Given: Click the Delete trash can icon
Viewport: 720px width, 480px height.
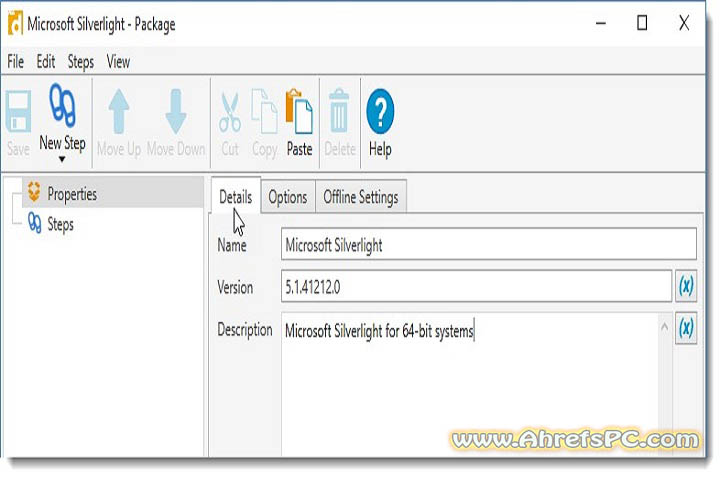Looking at the screenshot, I should tap(339, 111).
